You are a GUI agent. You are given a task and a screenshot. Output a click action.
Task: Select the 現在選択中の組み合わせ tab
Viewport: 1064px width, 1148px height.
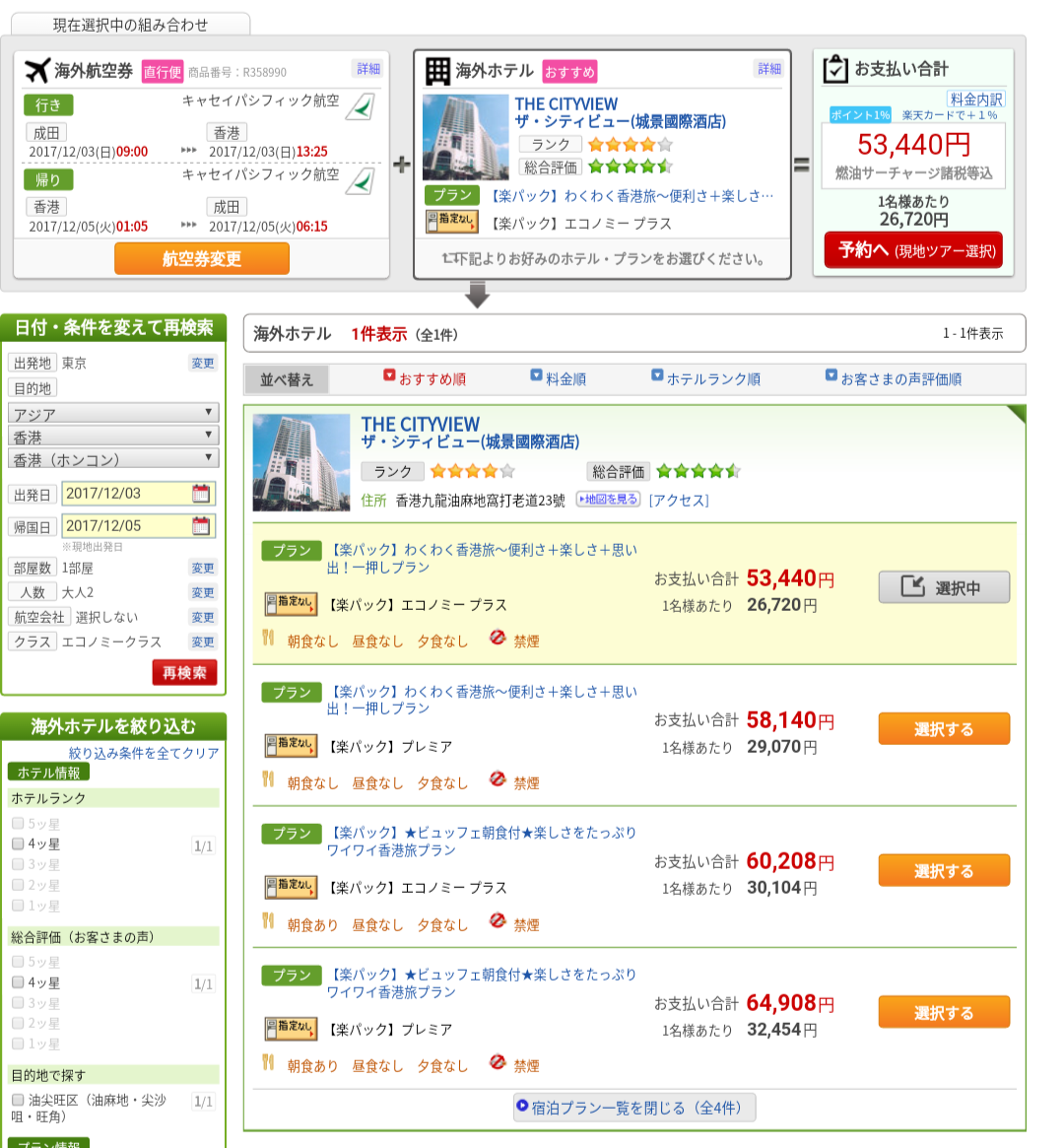[130, 25]
